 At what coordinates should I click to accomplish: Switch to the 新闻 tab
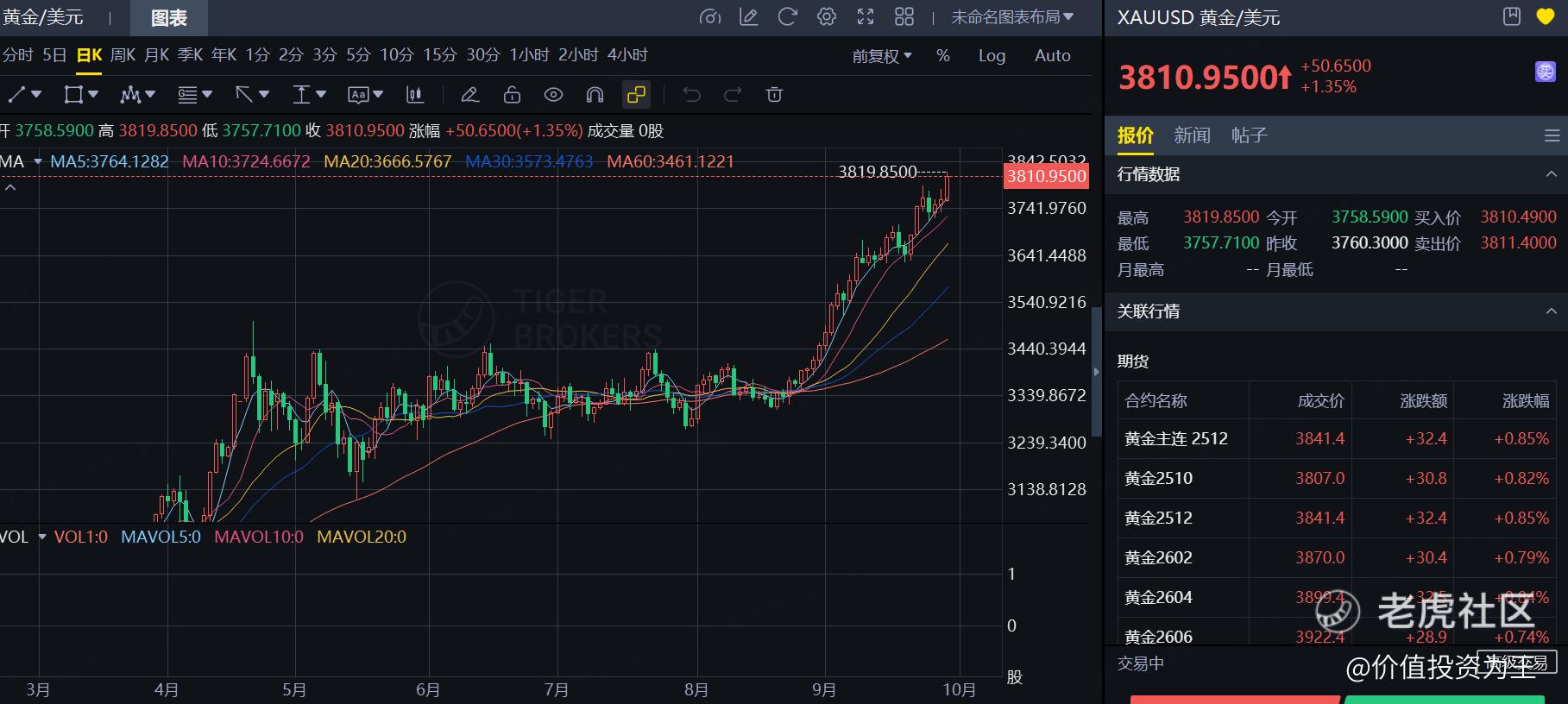(x=1192, y=135)
